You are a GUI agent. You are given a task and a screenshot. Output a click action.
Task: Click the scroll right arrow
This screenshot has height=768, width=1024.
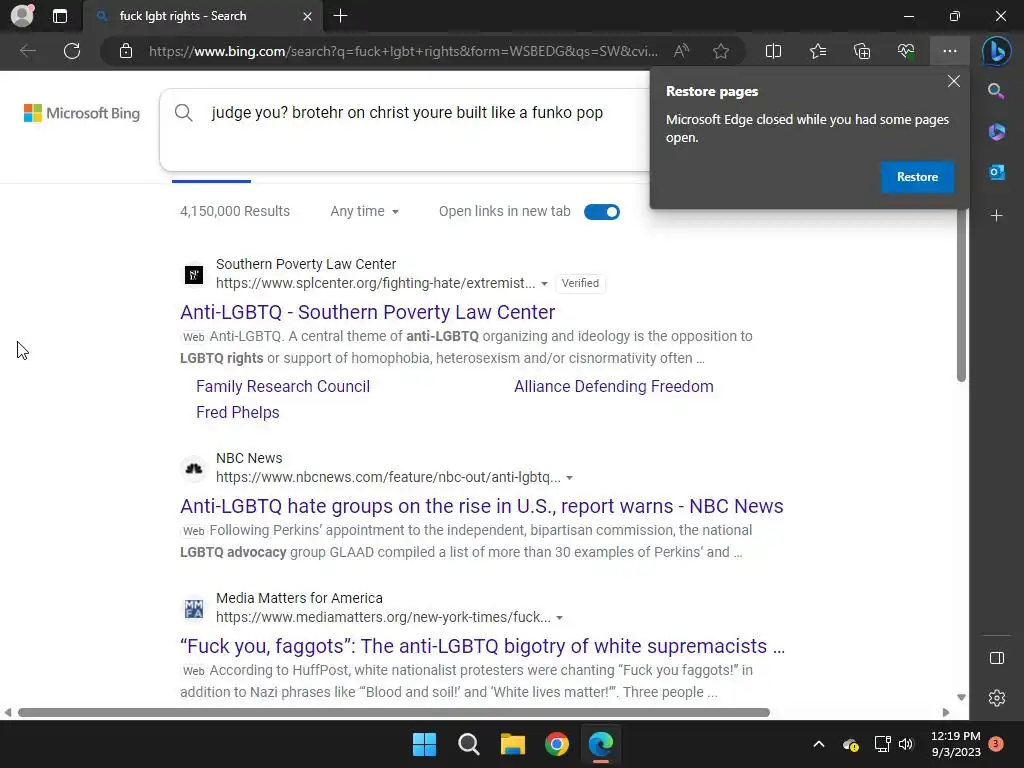946,712
